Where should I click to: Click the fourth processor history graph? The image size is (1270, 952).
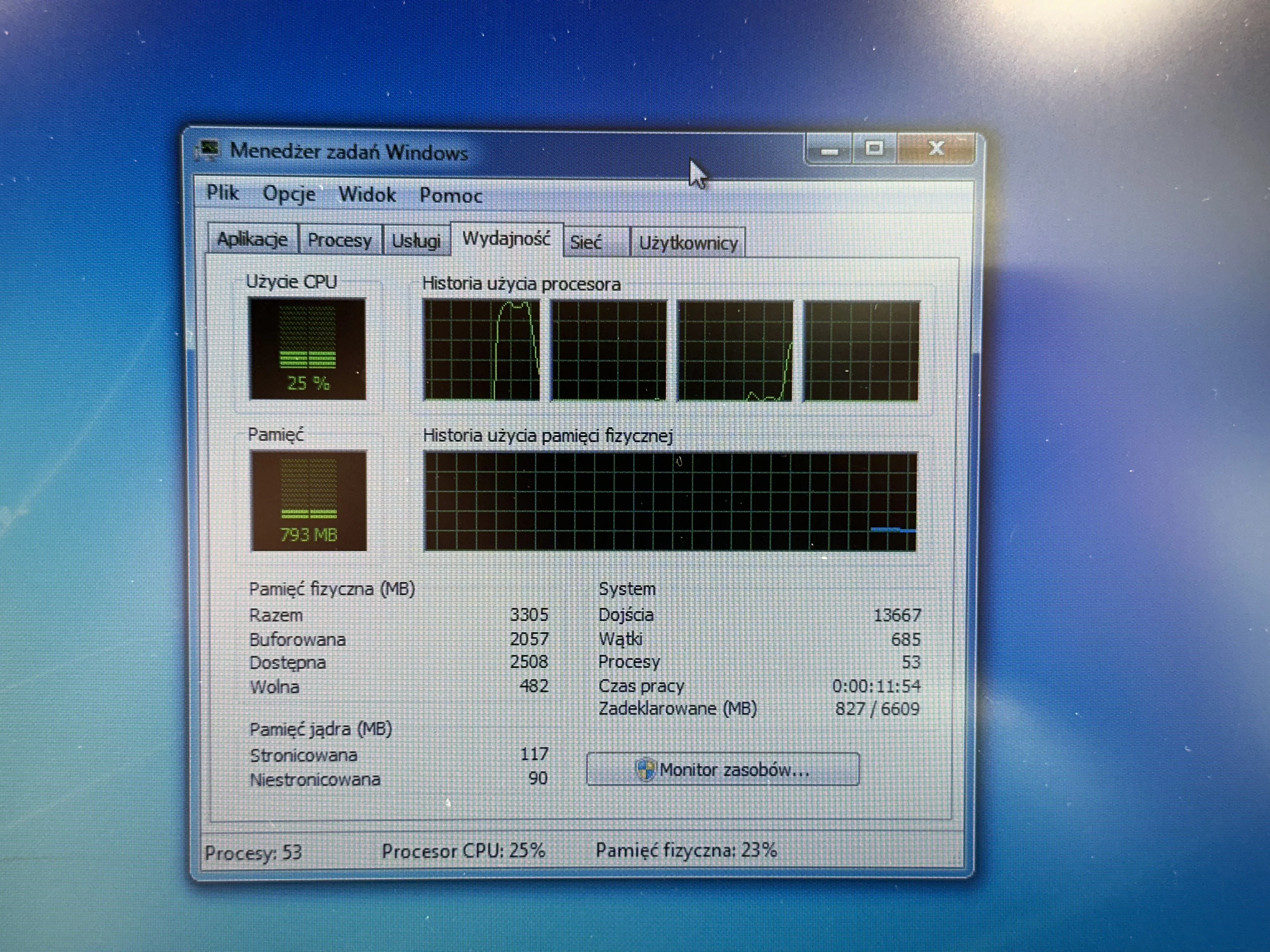[x=861, y=351]
